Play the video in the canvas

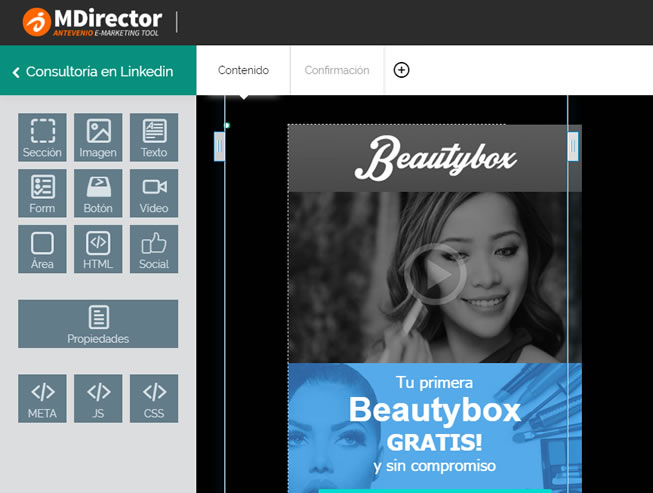point(435,274)
